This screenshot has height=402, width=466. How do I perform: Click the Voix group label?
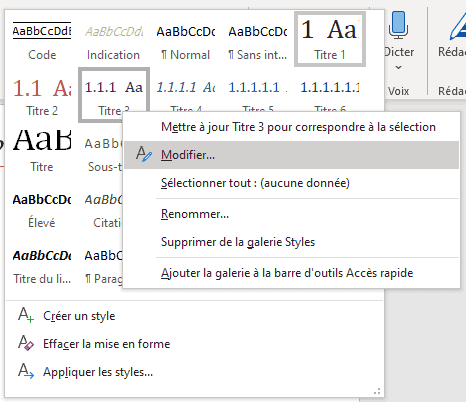[x=398, y=91]
